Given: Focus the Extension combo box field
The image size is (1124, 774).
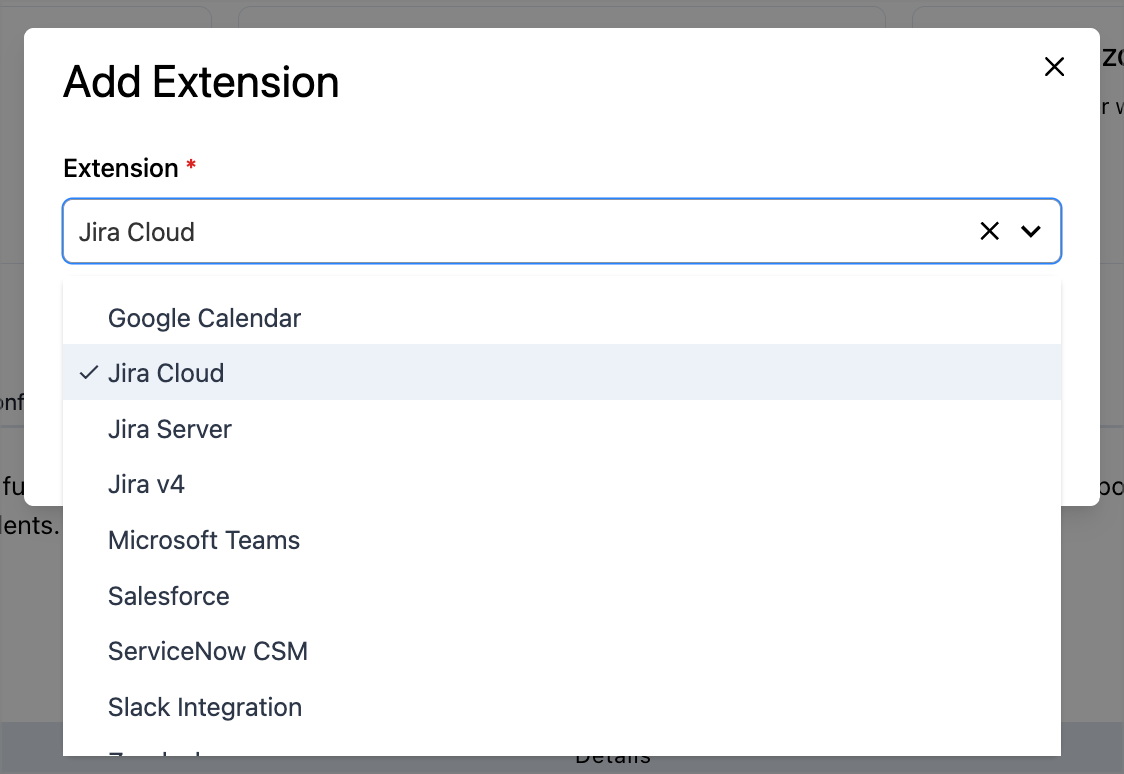Looking at the screenshot, I should point(500,232).
